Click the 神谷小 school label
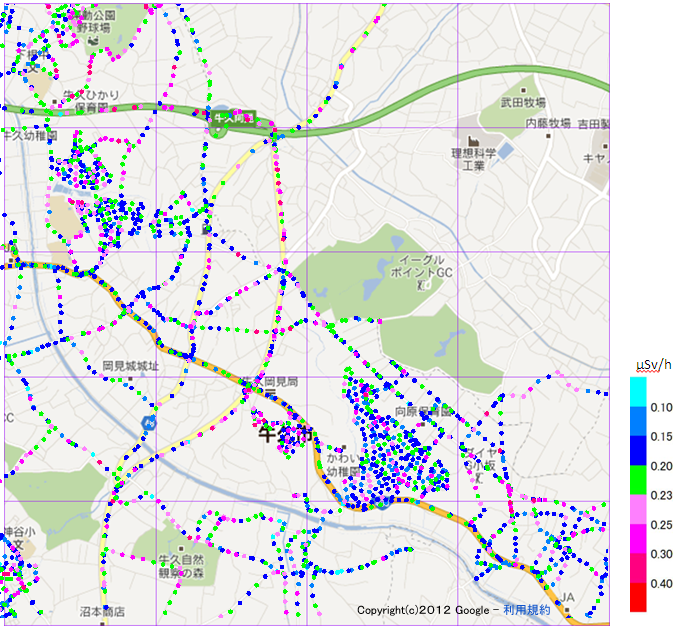This screenshot has width=676, height=627. (19, 532)
